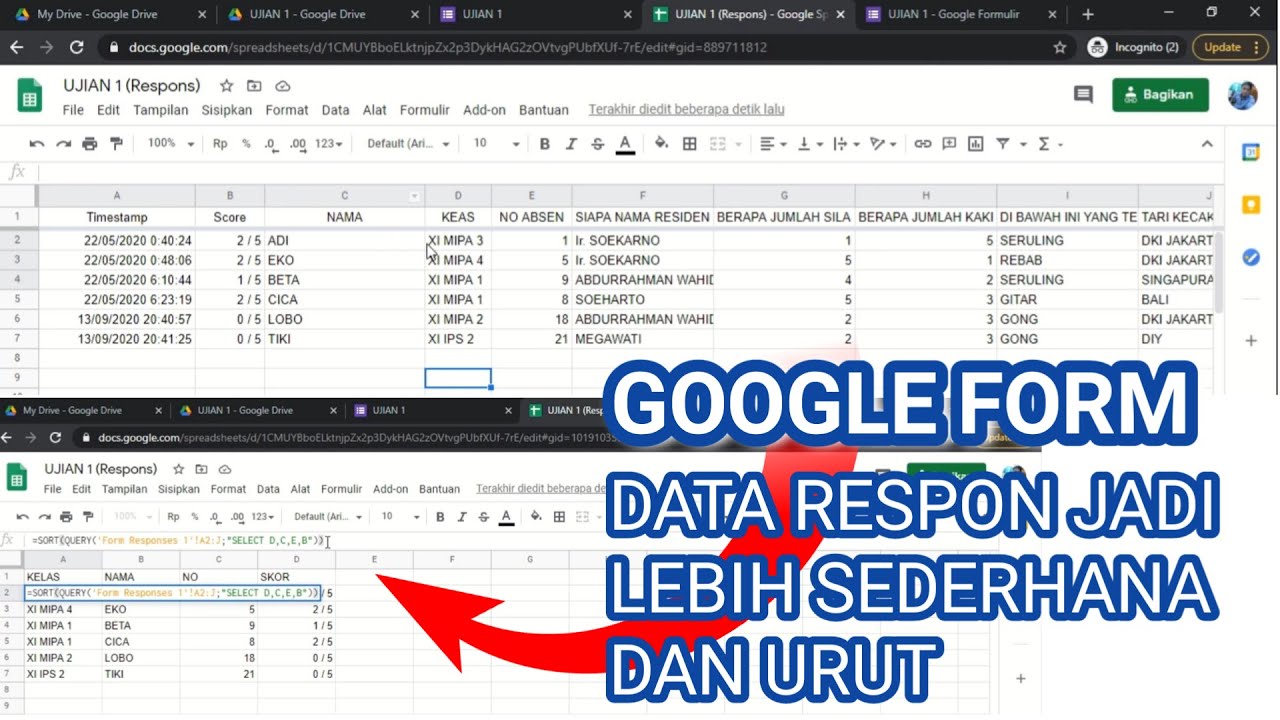Print from the upper spreadsheet toolbar
This screenshot has width=1280, height=720.
coord(90,144)
